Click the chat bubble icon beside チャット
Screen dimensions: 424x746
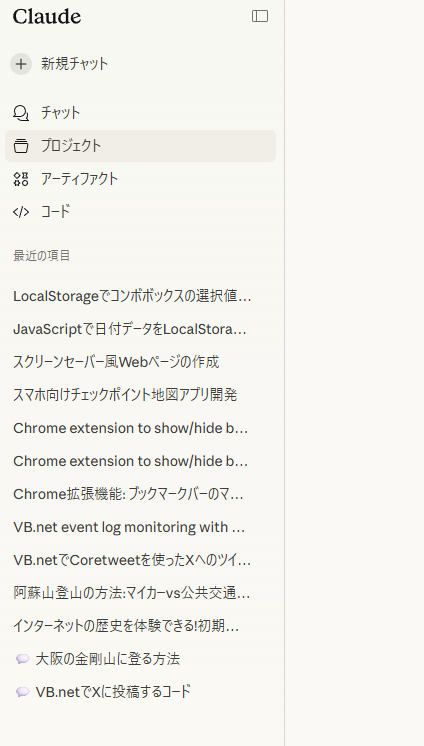[x=21, y=113]
